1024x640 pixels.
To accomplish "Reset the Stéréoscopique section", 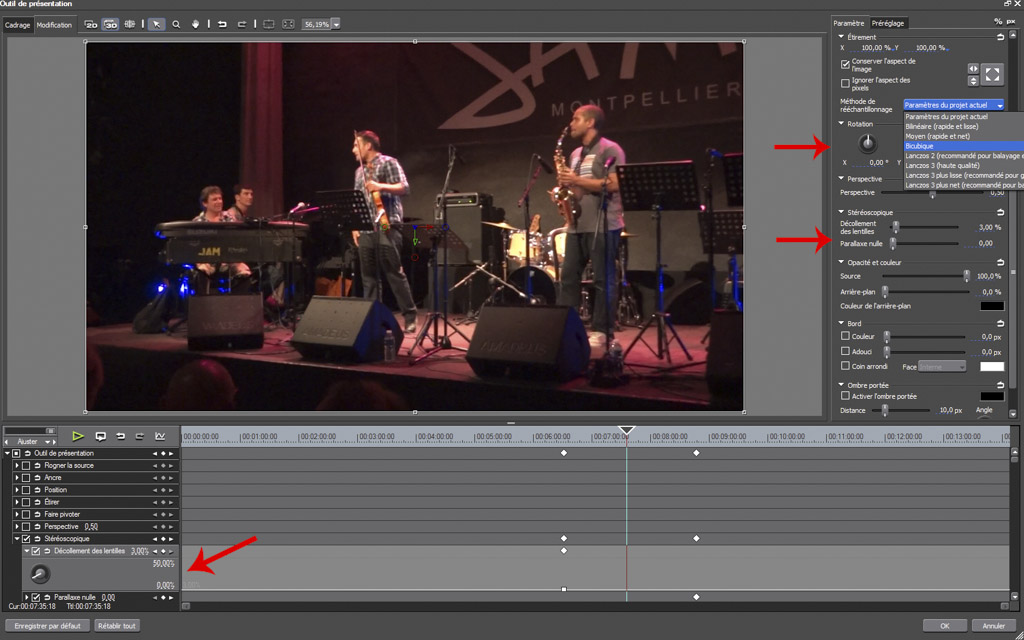I will click(1000, 212).
